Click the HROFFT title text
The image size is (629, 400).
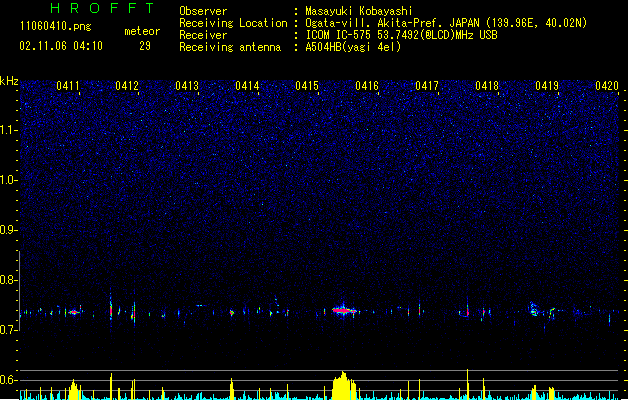pos(102,8)
